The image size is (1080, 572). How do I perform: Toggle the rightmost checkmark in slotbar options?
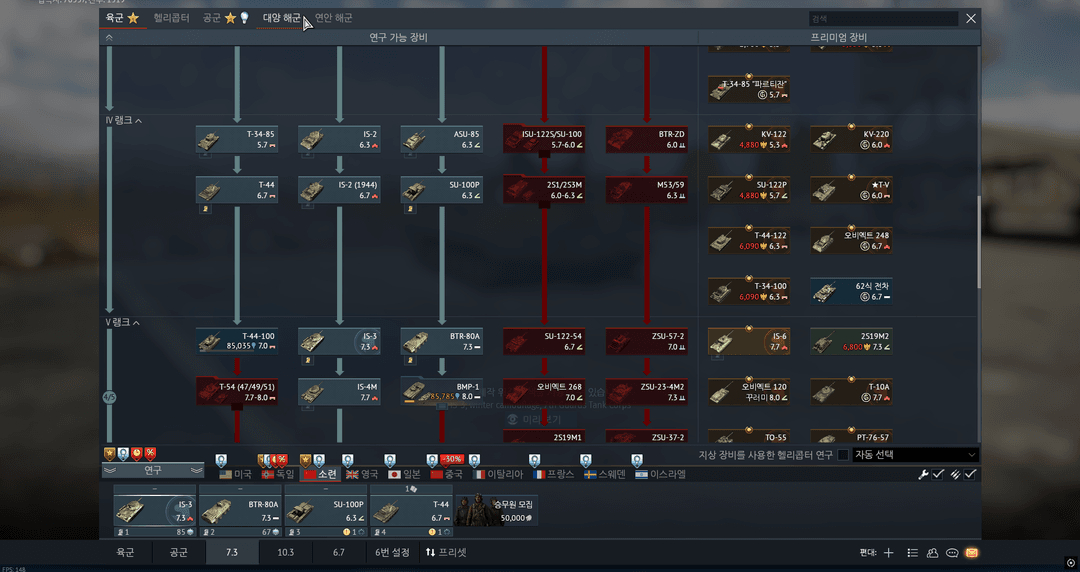(970, 474)
